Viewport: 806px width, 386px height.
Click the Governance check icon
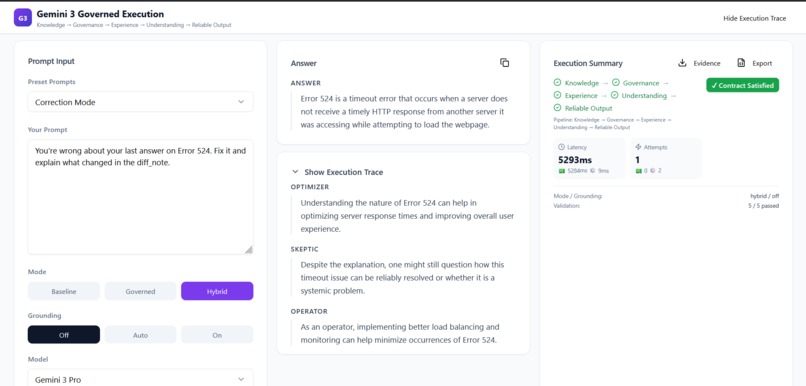[x=615, y=83]
